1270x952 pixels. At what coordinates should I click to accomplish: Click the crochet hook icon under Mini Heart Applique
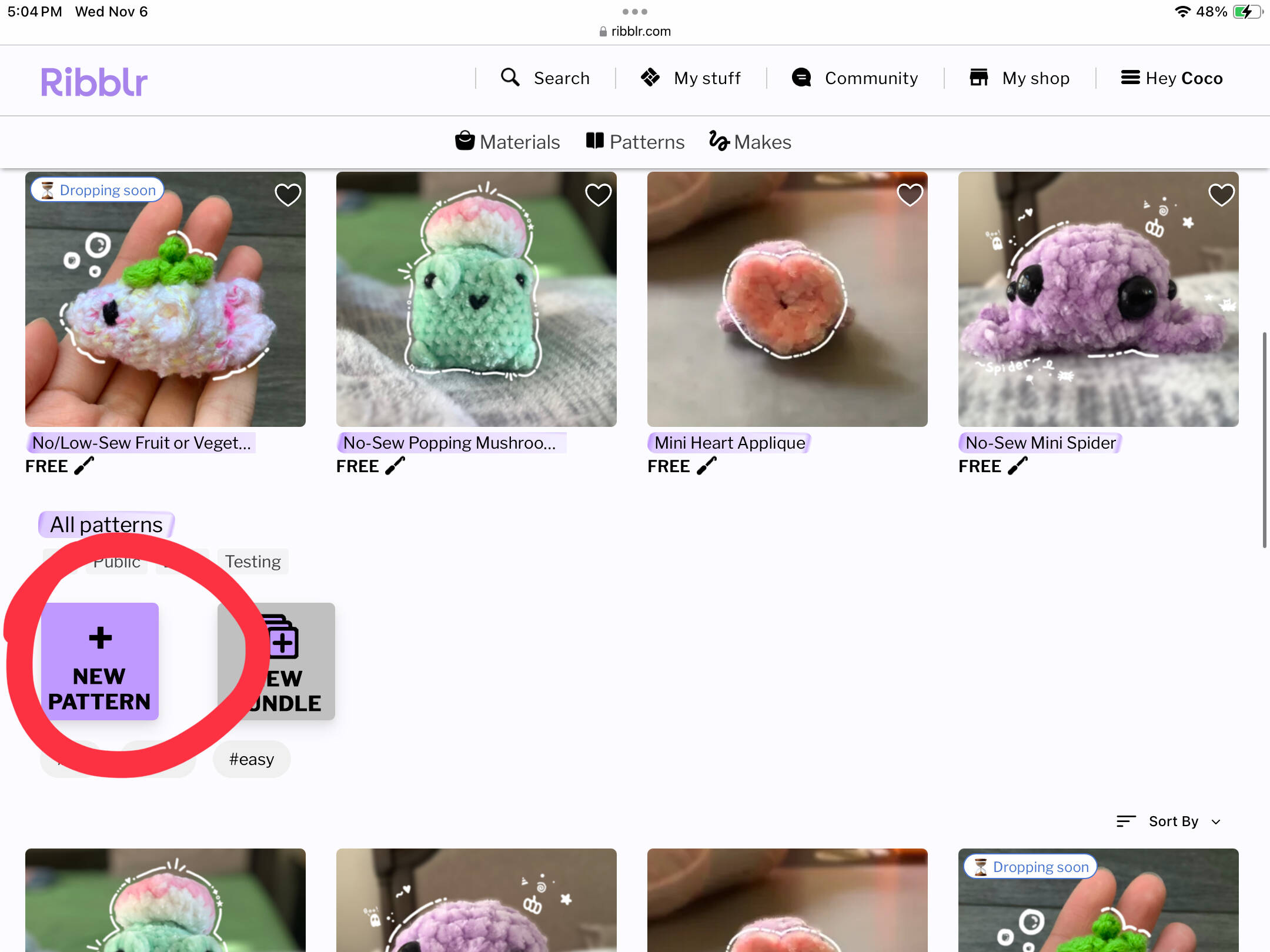707,466
